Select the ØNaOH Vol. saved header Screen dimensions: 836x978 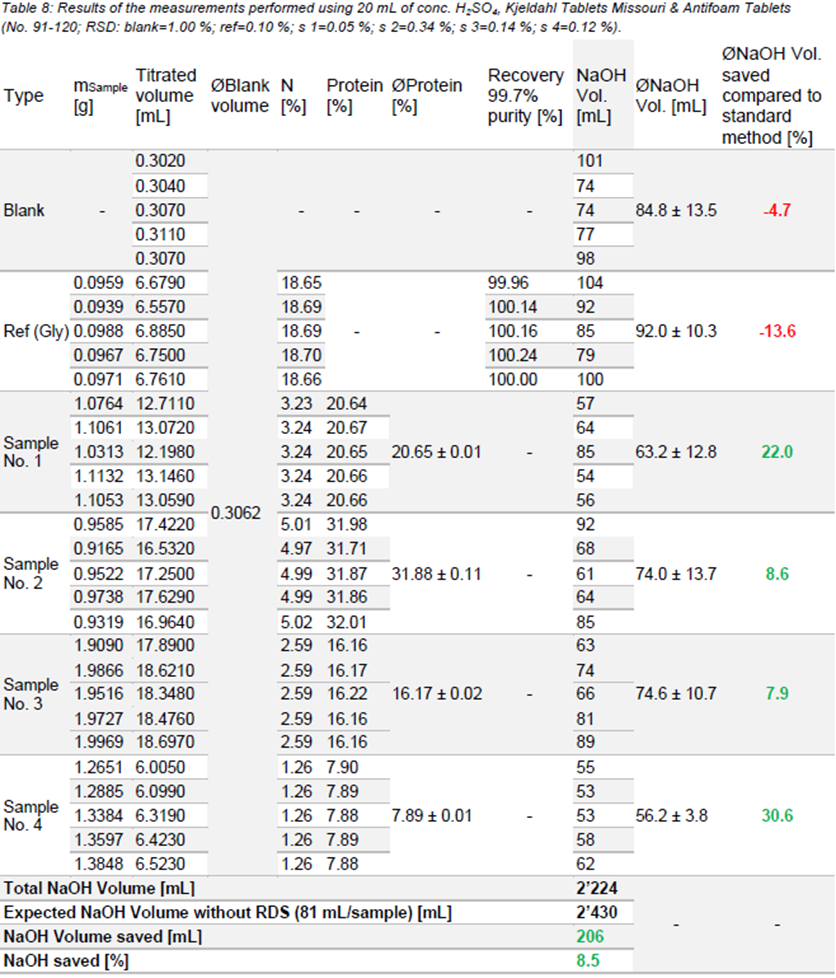pos(772,96)
